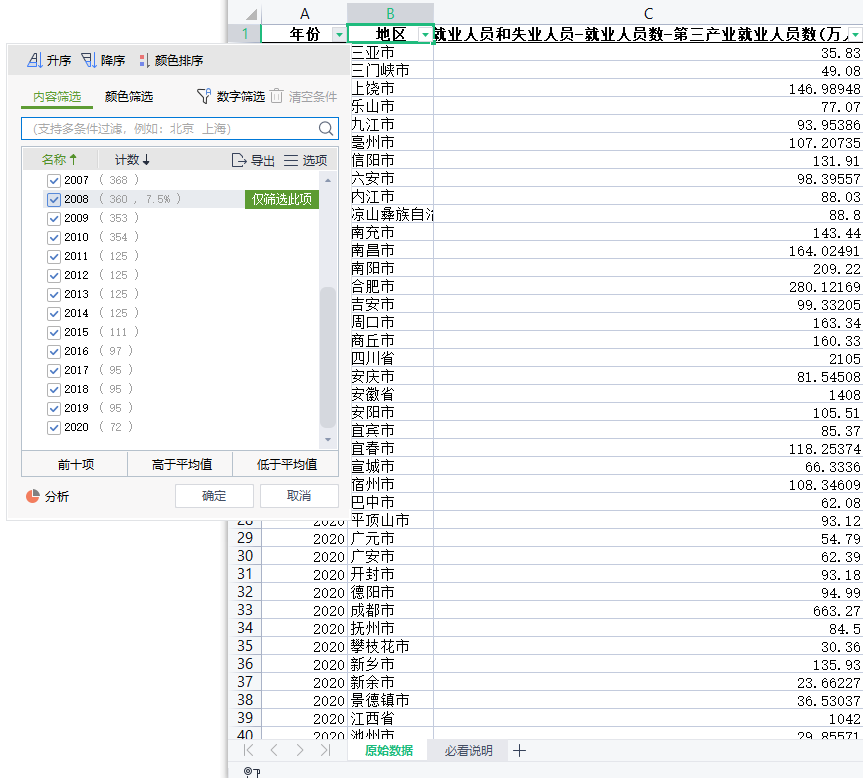Uncheck the 2015 checkbox

(x=53, y=332)
